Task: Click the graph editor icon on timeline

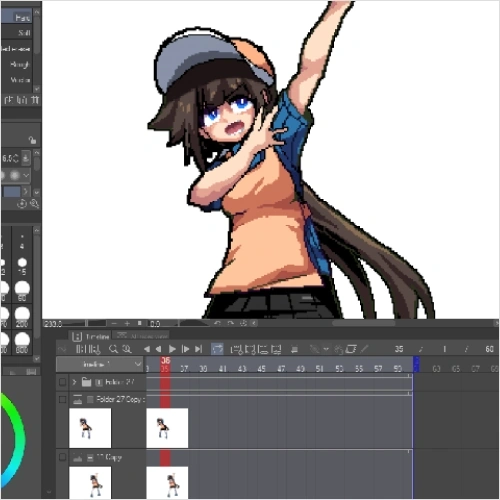Action: pos(62,349)
